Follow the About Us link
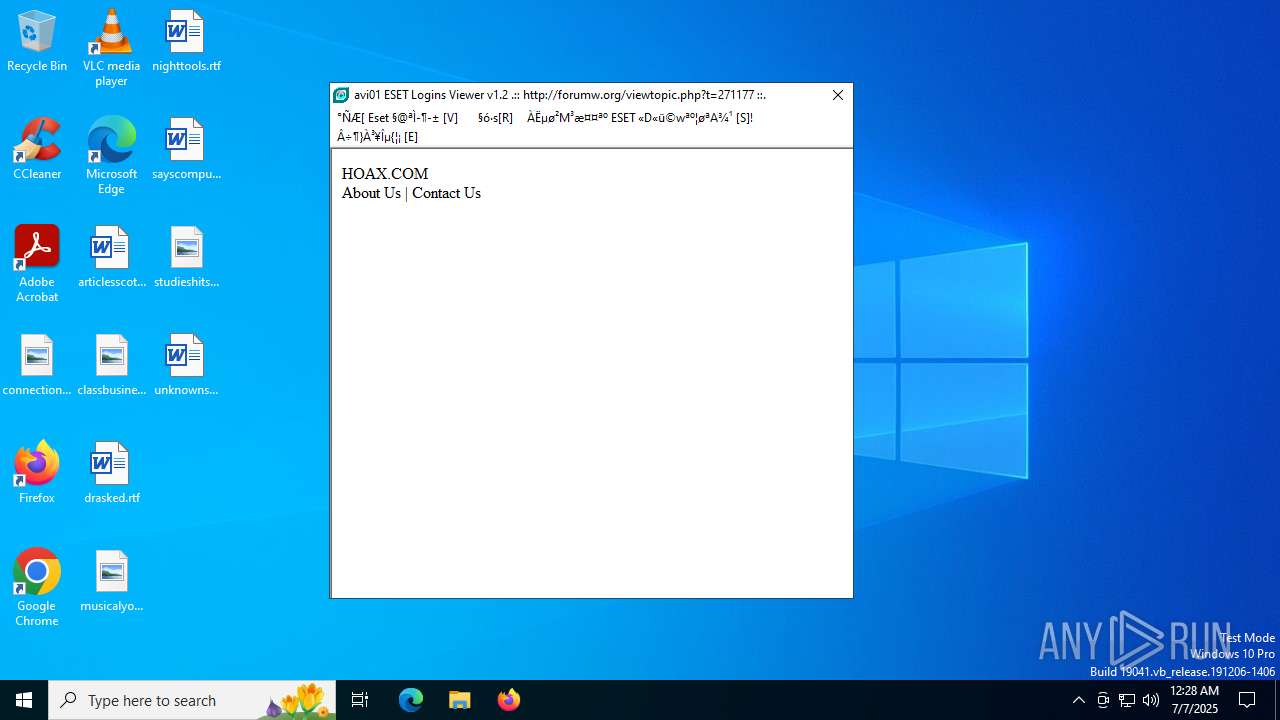The height and width of the screenshot is (720, 1280). (x=371, y=193)
